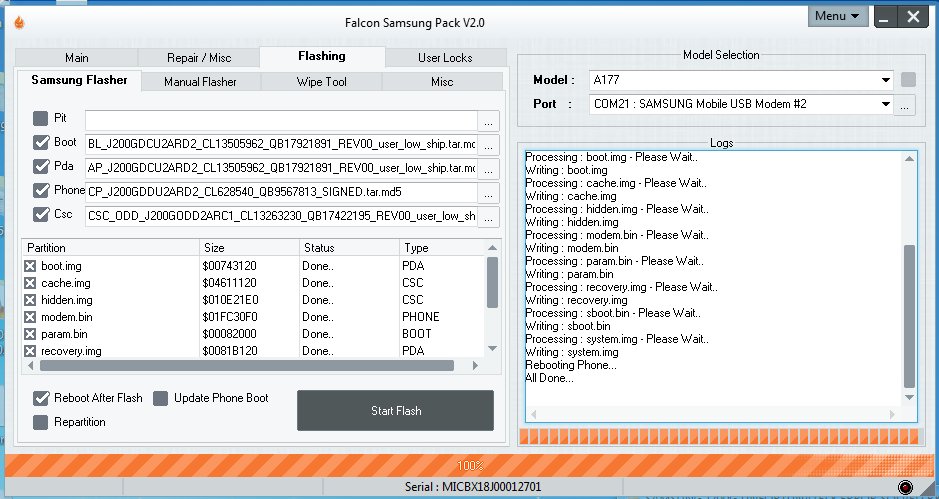
Task: Toggle the boot.img partition checkbox
Action: 30,266
